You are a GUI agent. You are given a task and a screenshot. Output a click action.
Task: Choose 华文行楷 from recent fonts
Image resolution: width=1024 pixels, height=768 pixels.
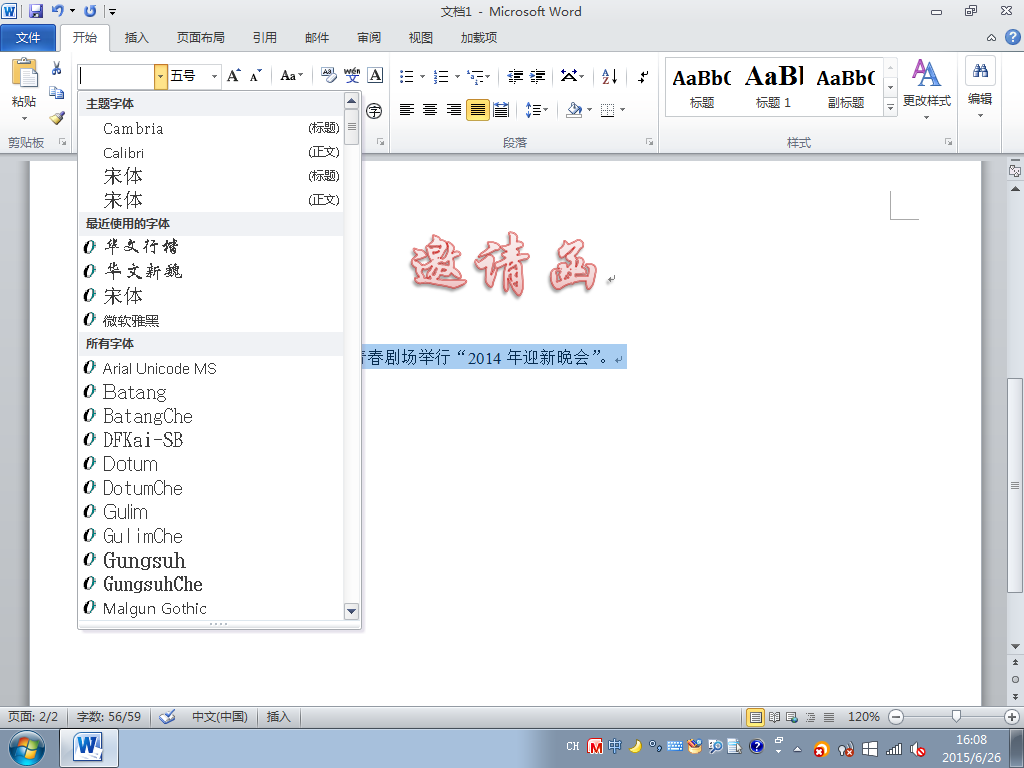point(211,247)
